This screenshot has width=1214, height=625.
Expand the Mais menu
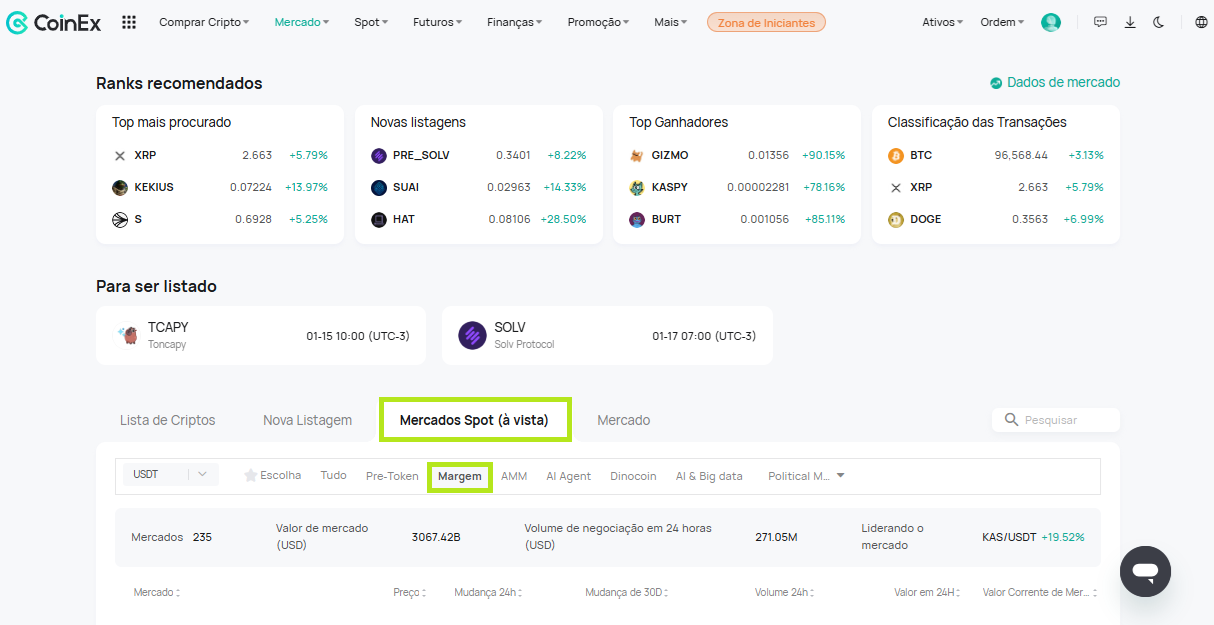[x=671, y=22]
